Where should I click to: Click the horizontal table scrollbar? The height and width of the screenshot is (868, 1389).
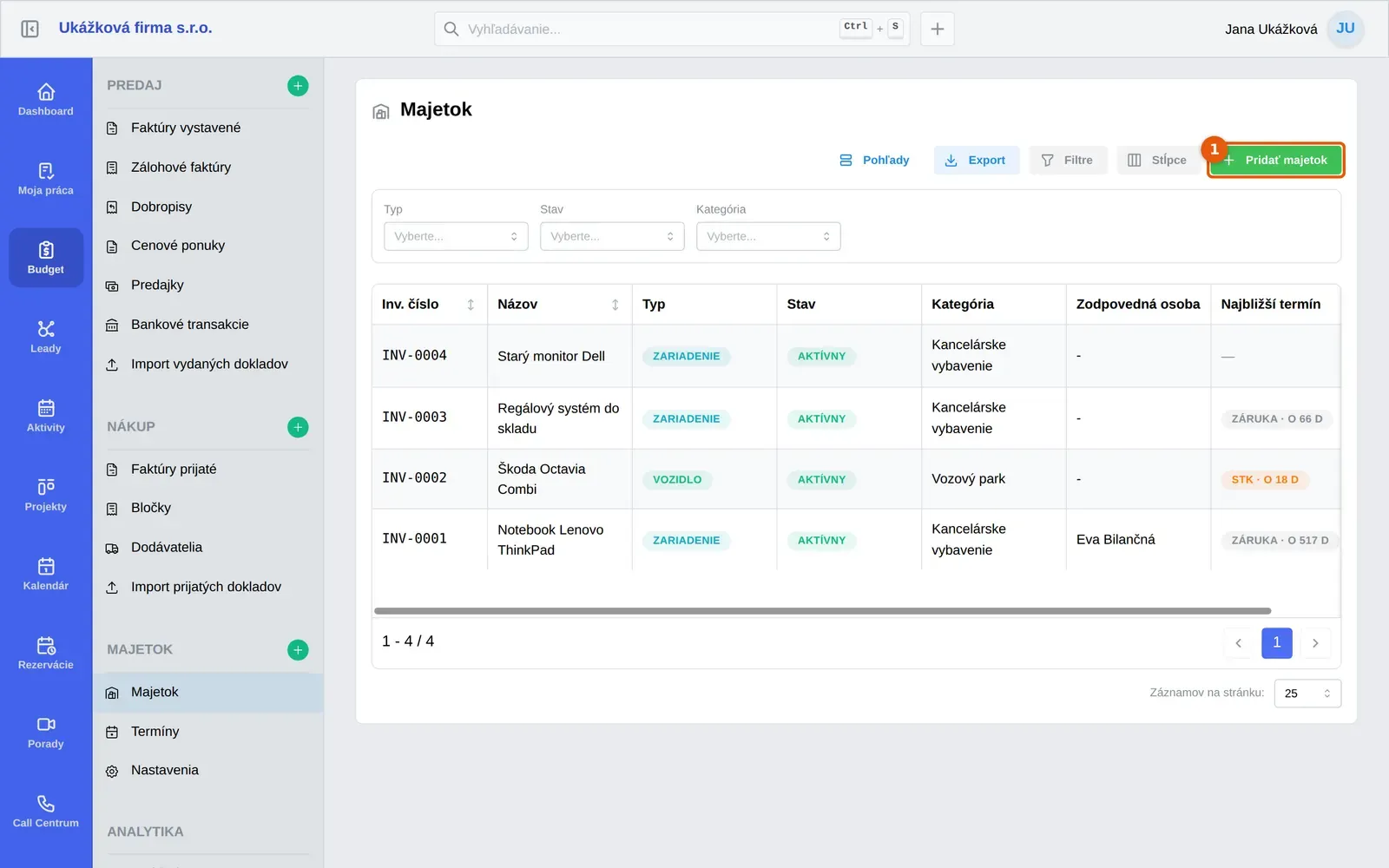822,611
